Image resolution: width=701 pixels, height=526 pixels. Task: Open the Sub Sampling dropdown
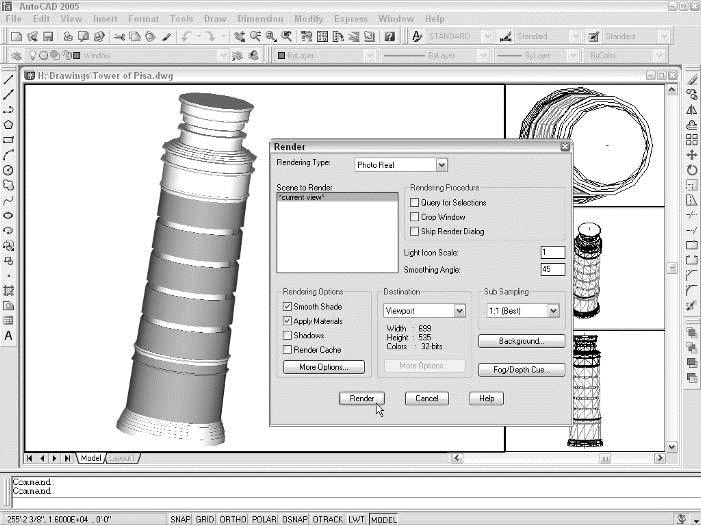tap(553, 311)
